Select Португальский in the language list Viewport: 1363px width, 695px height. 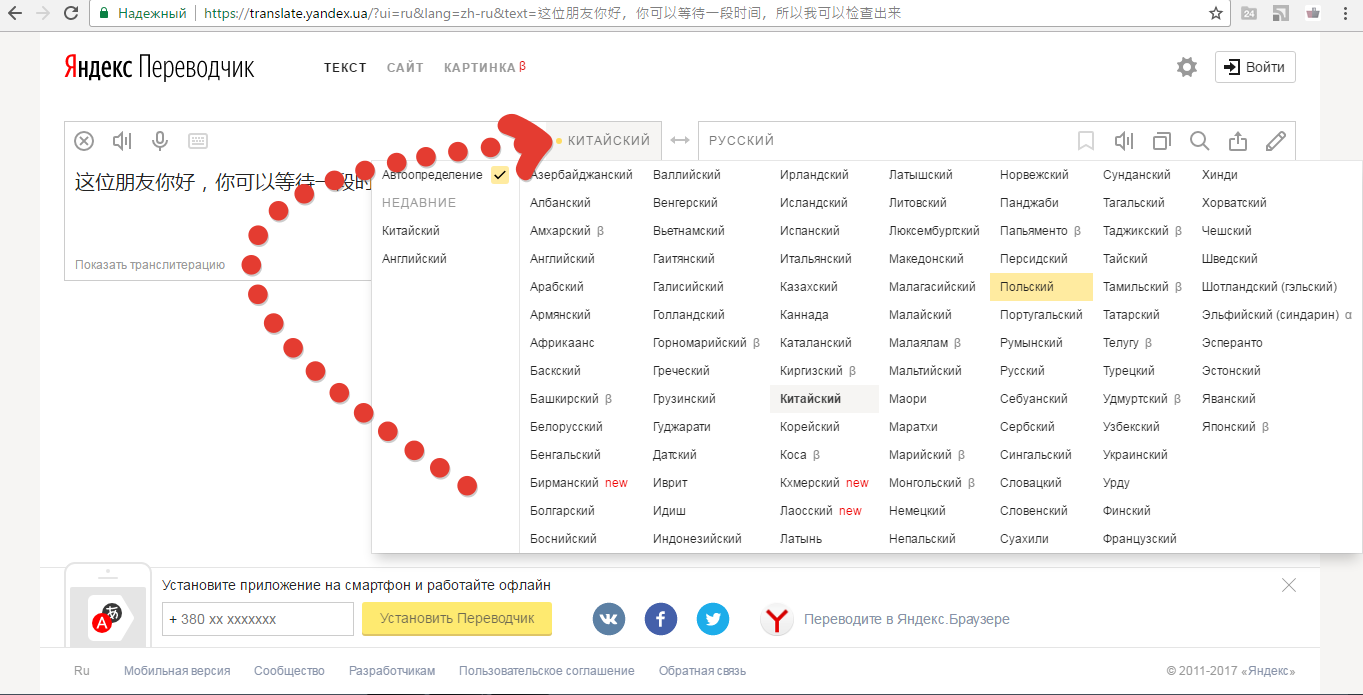click(x=1041, y=315)
